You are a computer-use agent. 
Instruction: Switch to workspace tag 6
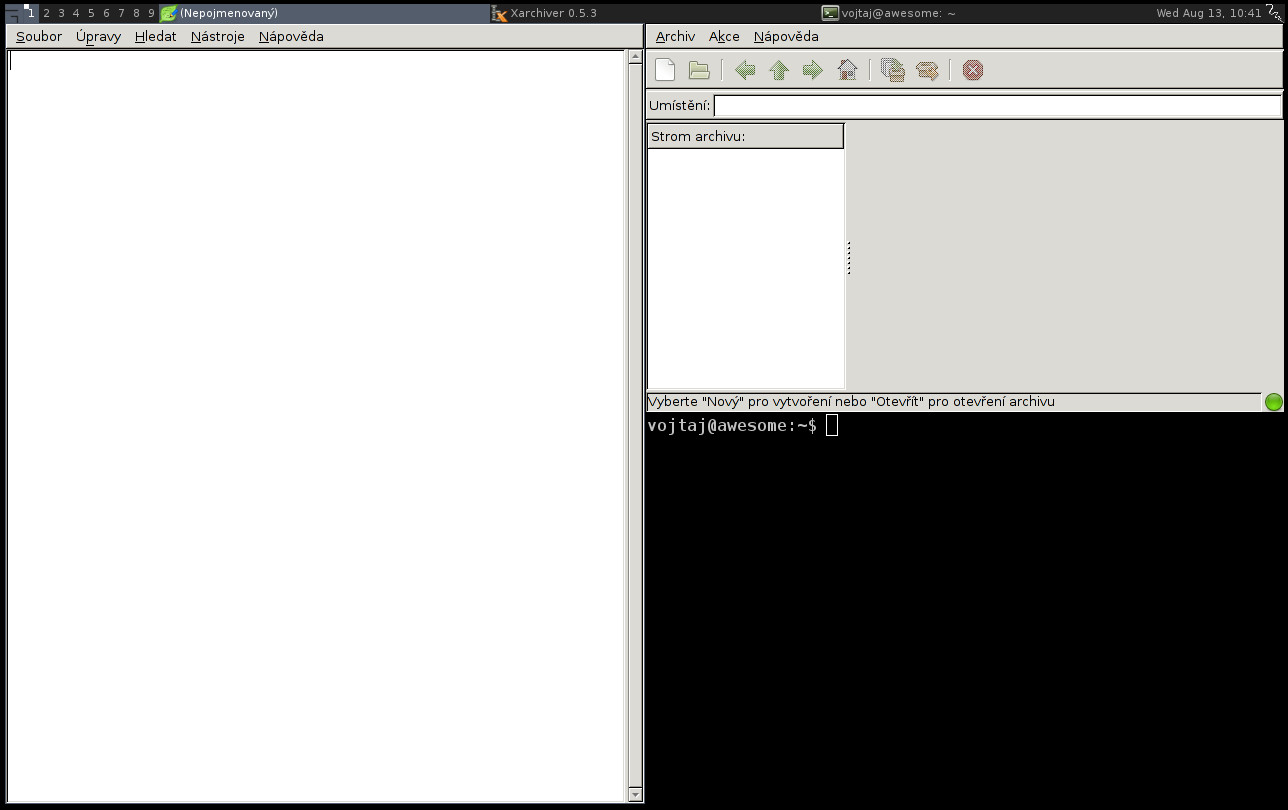coord(106,13)
